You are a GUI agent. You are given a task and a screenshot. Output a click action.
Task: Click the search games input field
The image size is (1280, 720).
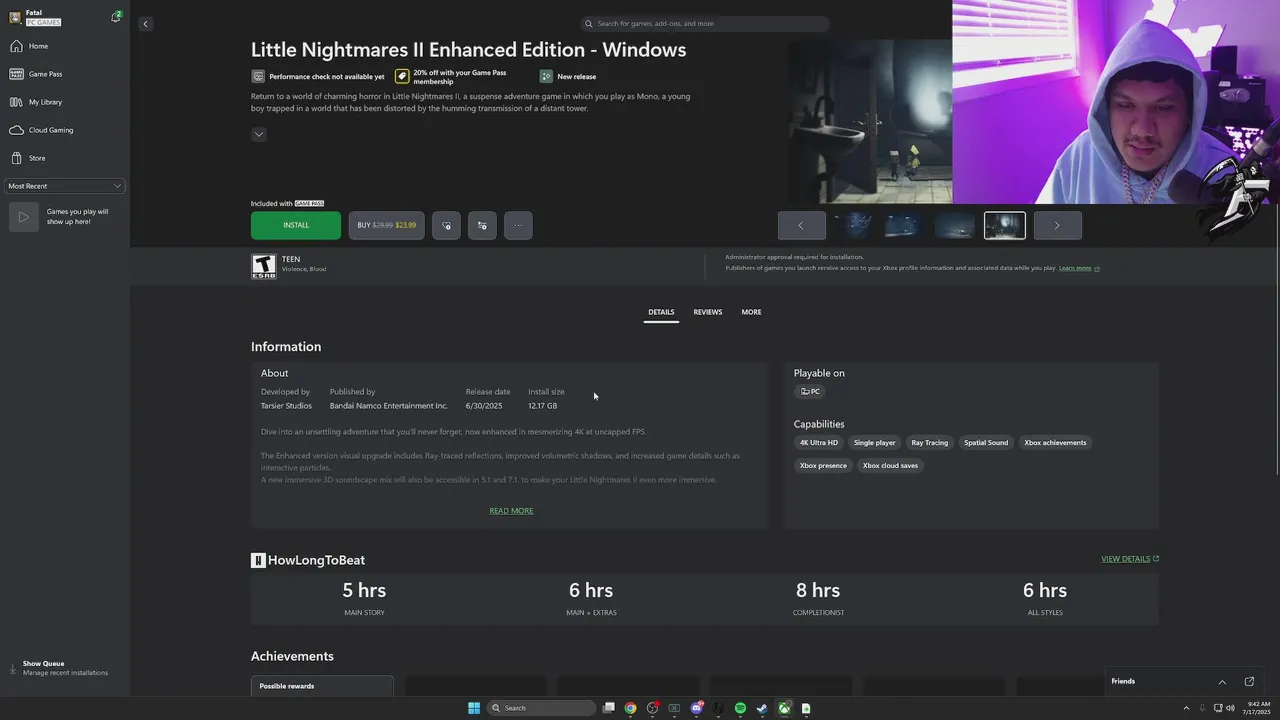705,23
